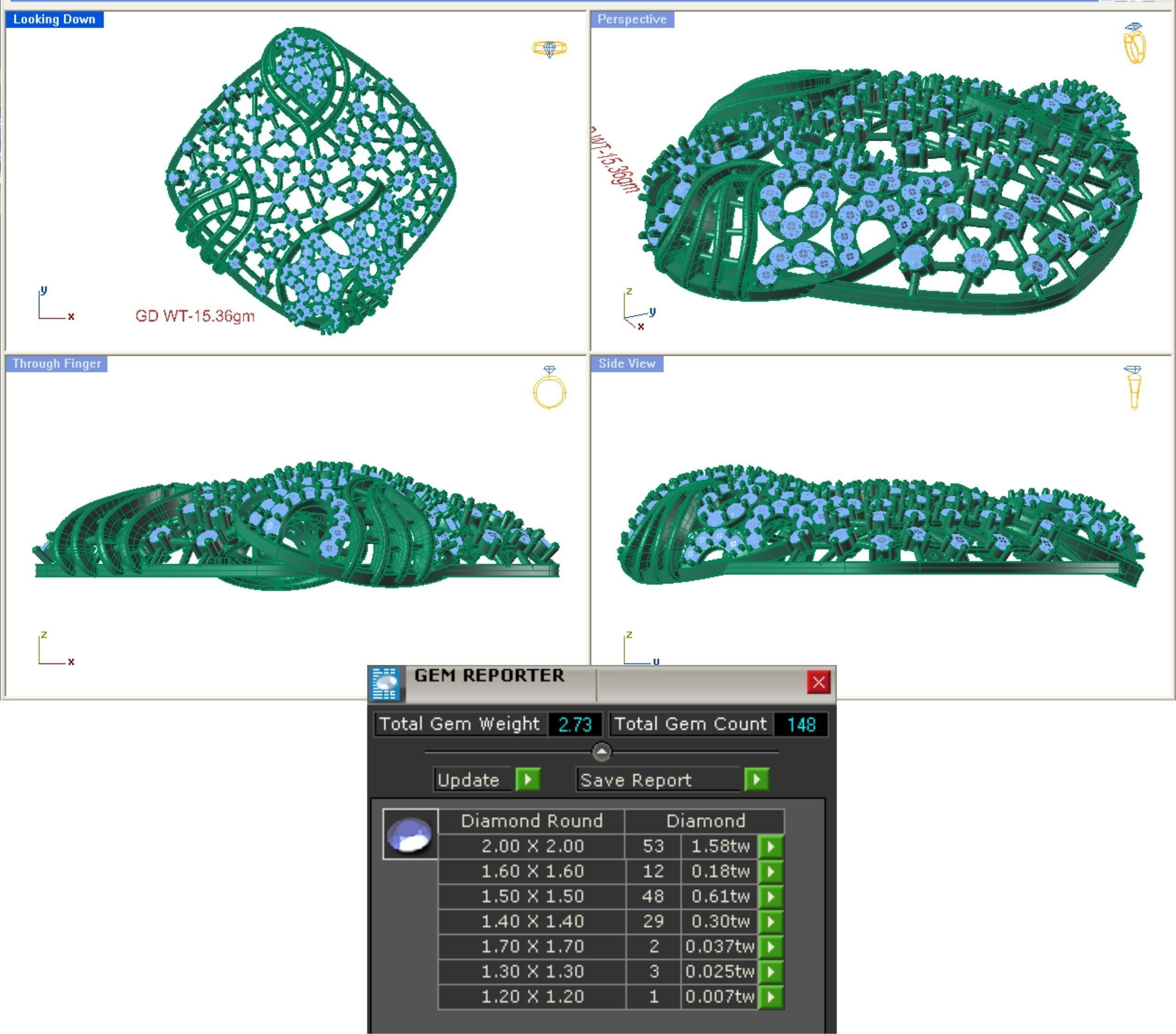
Task: Close the Gem Reporter window
Action: click(x=818, y=683)
